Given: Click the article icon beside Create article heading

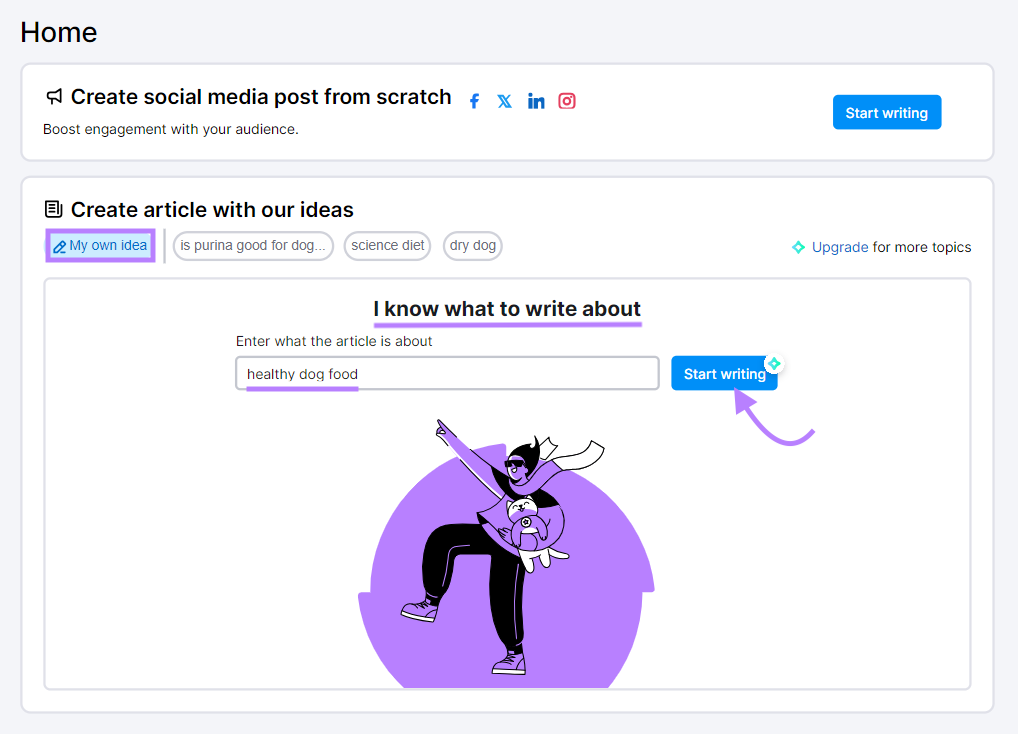Looking at the screenshot, I should coord(54,210).
